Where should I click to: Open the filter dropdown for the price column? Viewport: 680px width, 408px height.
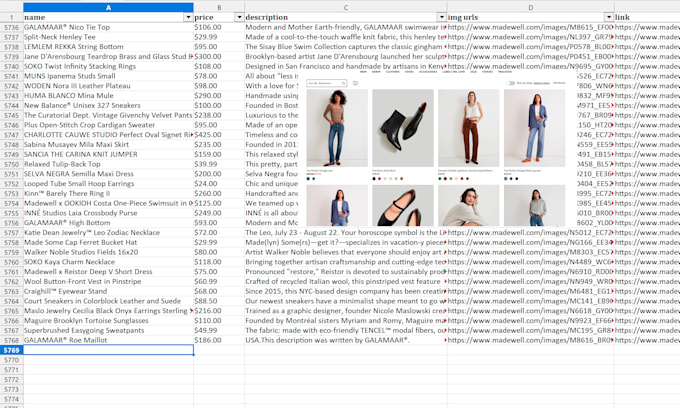pos(239,17)
